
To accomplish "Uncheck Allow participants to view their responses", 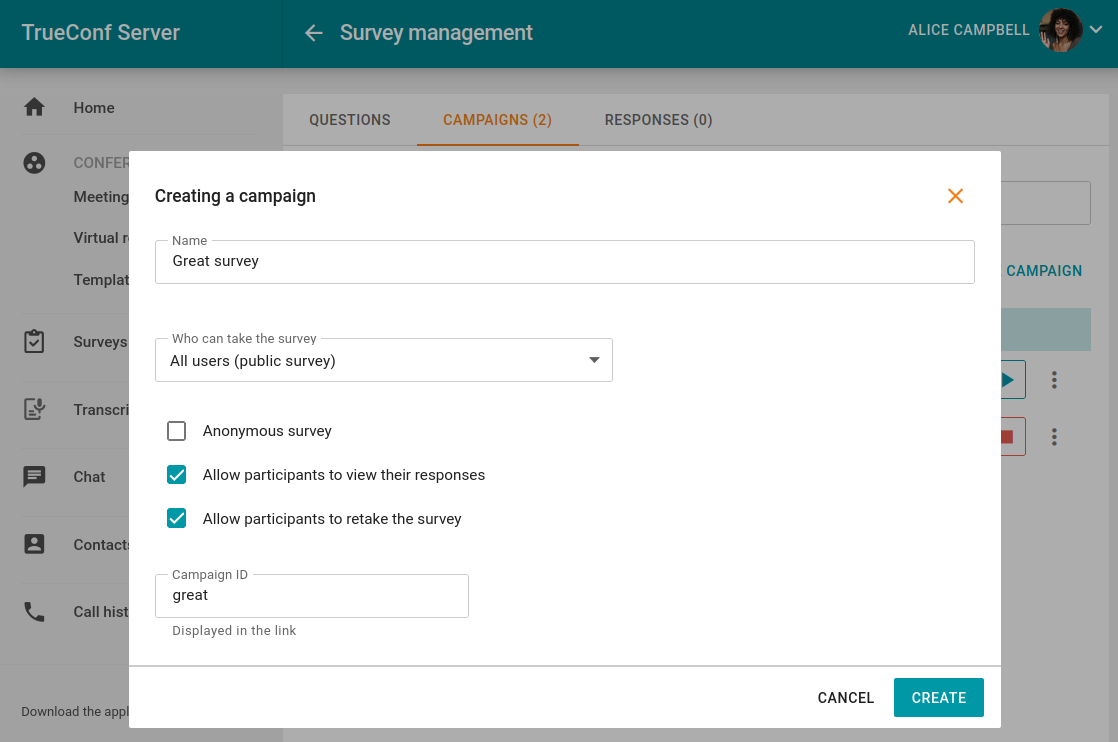I will [177, 475].
